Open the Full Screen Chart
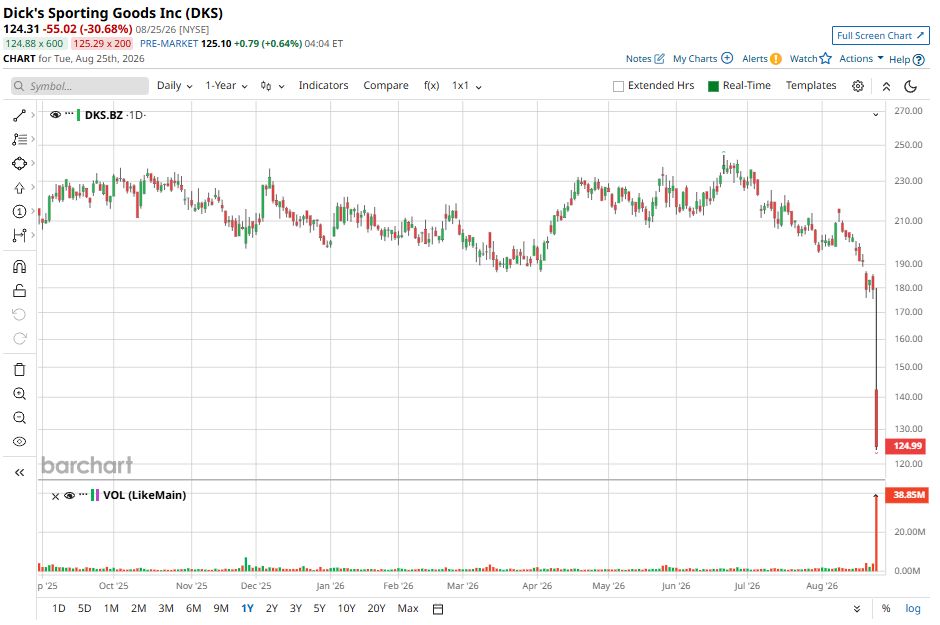The image size is (940, 625). click(880, 35)
